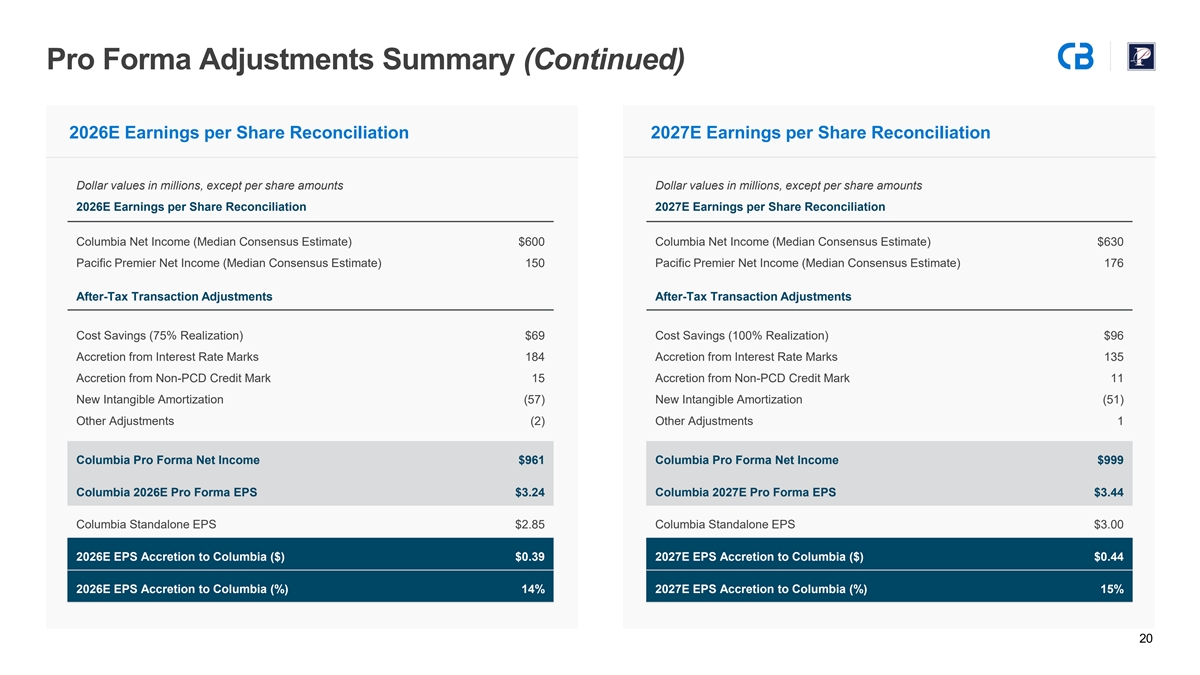This screenshot has height=675, width=1200.
Task: Select the $999 Pro Forma Net Income value
Action: [x=1110, y=460]
